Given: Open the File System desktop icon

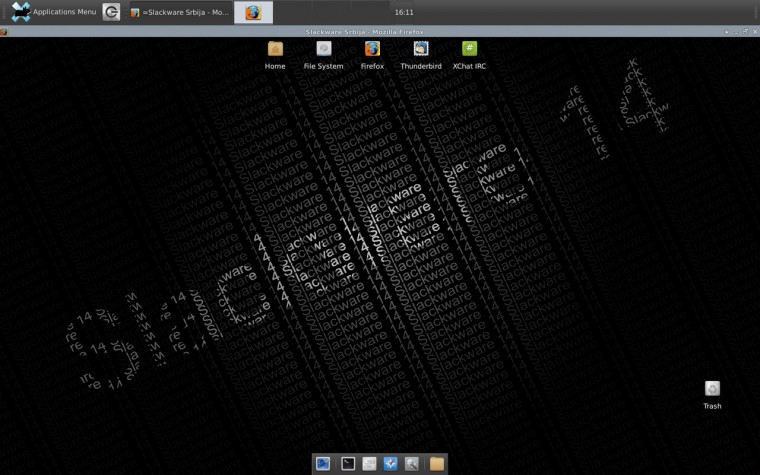Looking at the screenshot, I should pyautogui.click(x=323, y=55).
